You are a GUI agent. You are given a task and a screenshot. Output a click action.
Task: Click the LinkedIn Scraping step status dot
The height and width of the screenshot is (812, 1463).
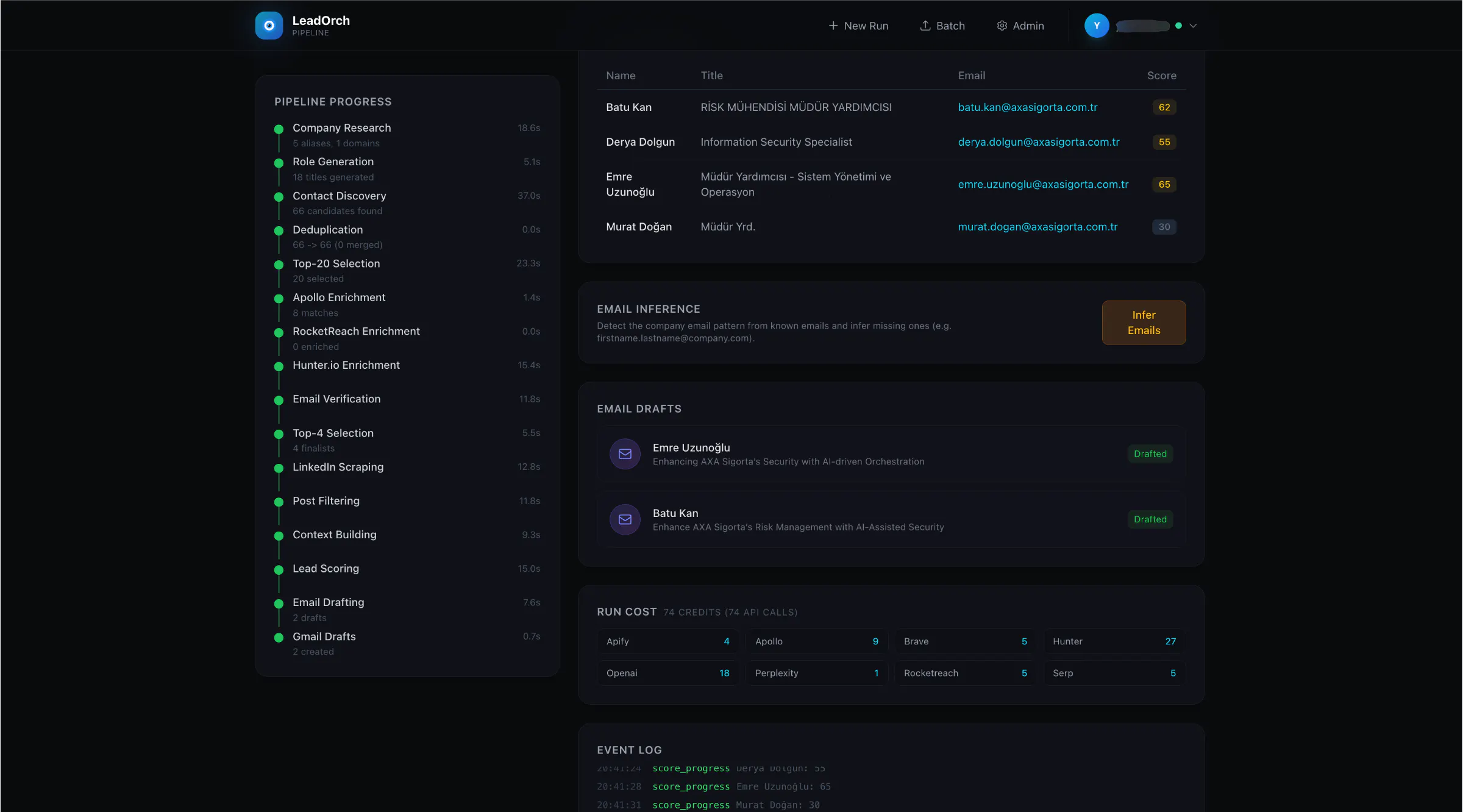[279, 468]
